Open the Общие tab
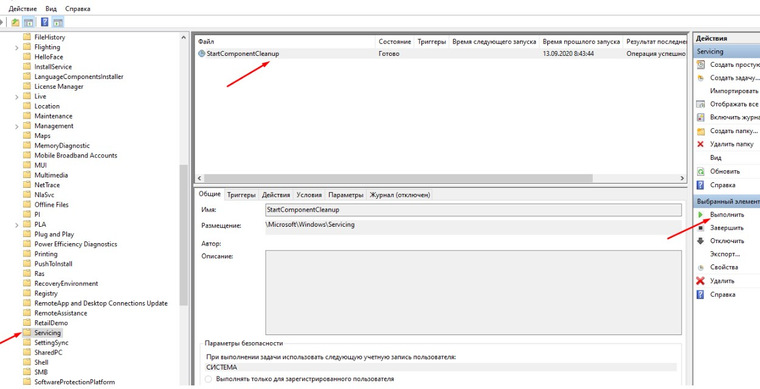The width and height of the screenshot is (760, 389). point(209,194)
